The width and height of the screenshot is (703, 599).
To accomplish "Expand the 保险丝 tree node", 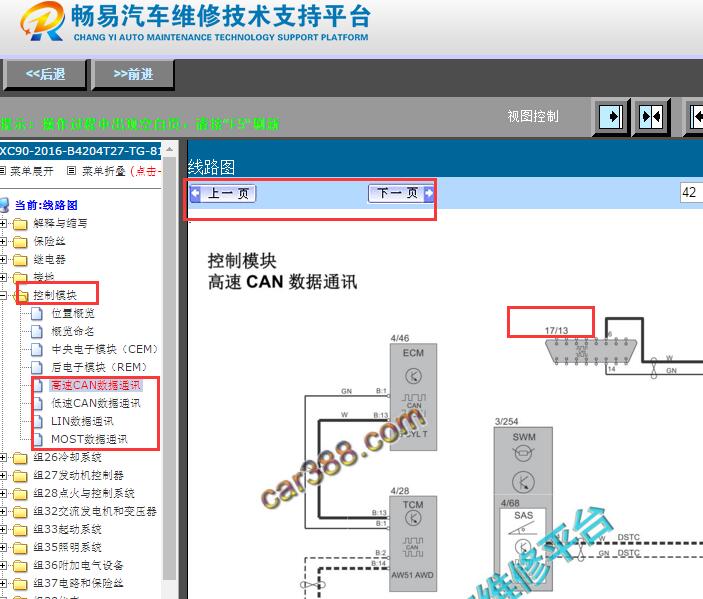I will tap(3, 241).
